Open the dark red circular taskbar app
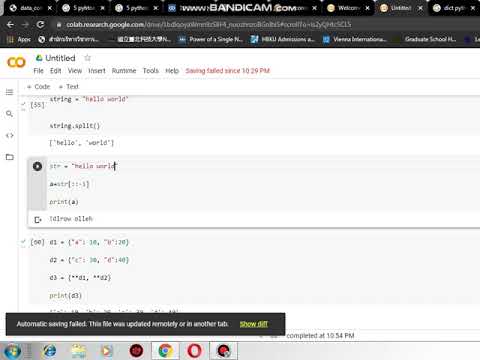This screenshot has height=360, width=480. [136, 351]
